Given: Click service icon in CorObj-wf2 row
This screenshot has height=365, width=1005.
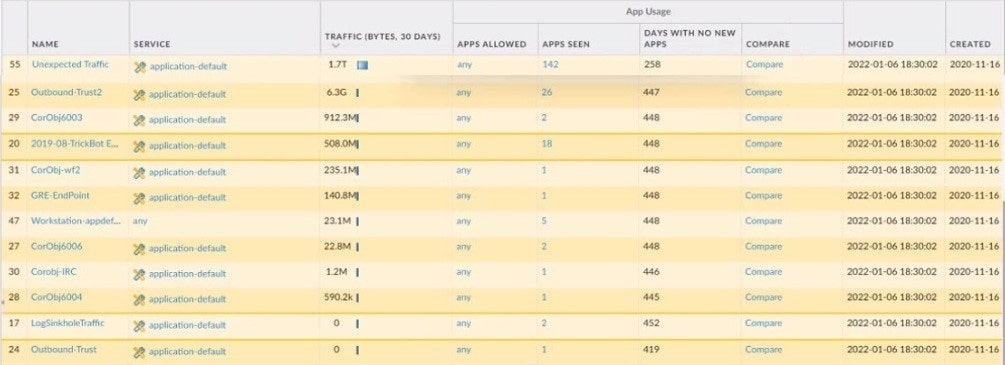Looking at the screenshot, I should coord(139,172).
